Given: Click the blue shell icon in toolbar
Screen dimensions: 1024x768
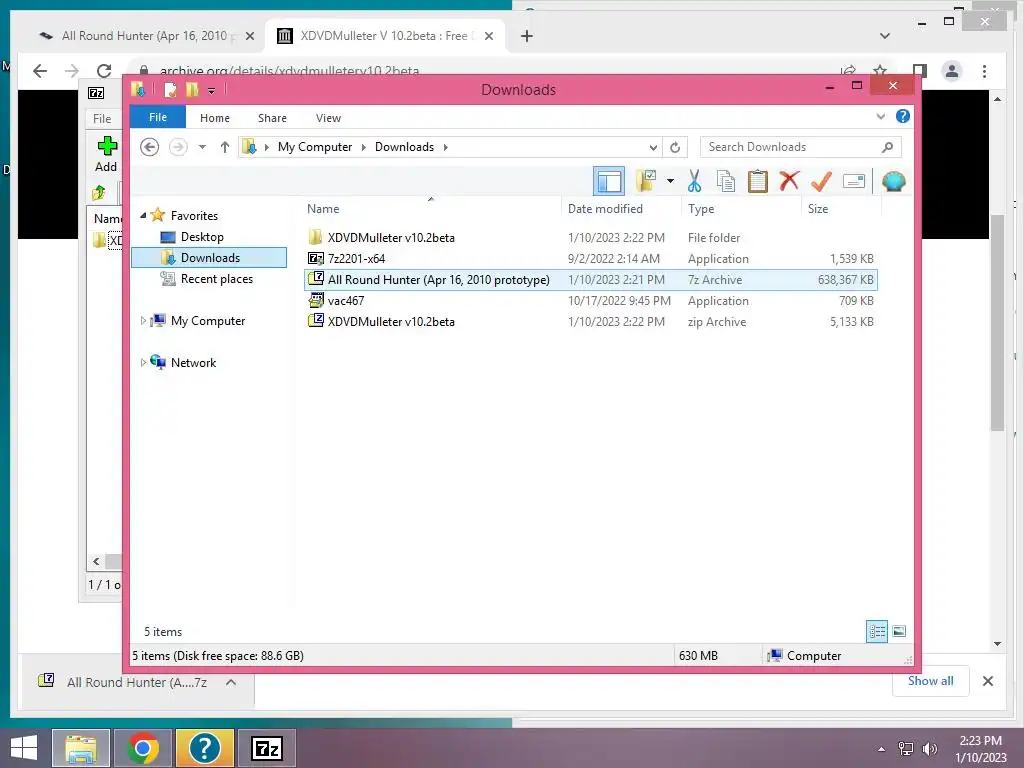Looking at the screenshot, I should (x=893, y=181).
